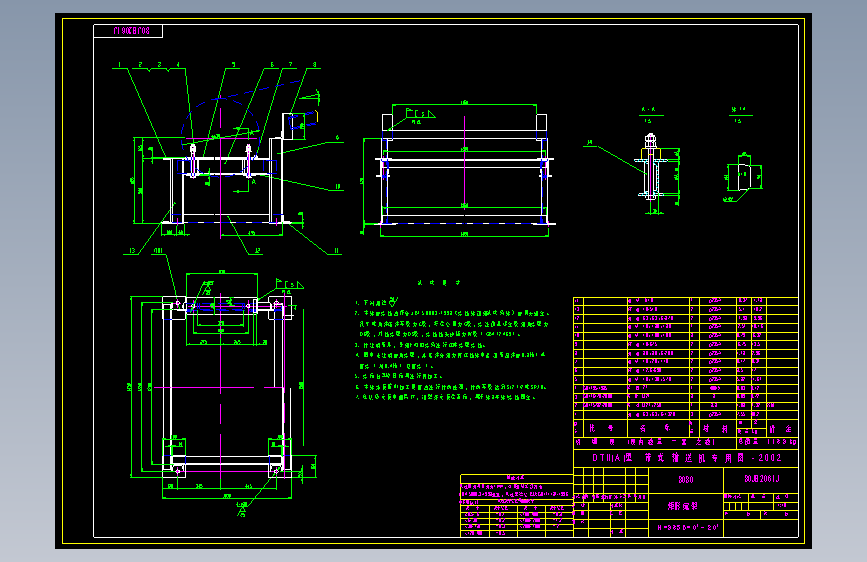Screen dimensions: 867x562
Task: Select part balloon number 14 near section view
Action: tap(590, 143)
